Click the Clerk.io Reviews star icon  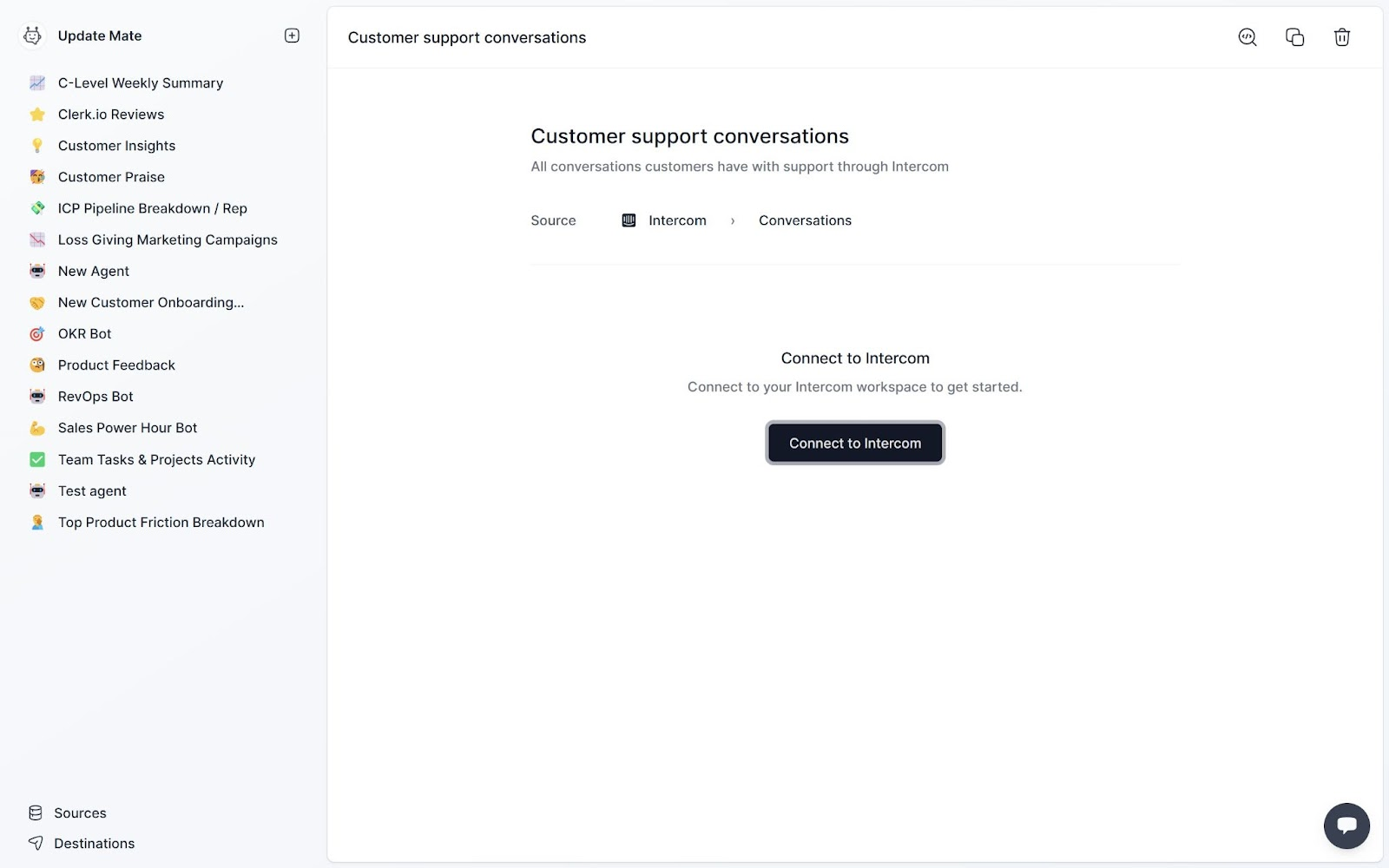(x=37, y=115)
